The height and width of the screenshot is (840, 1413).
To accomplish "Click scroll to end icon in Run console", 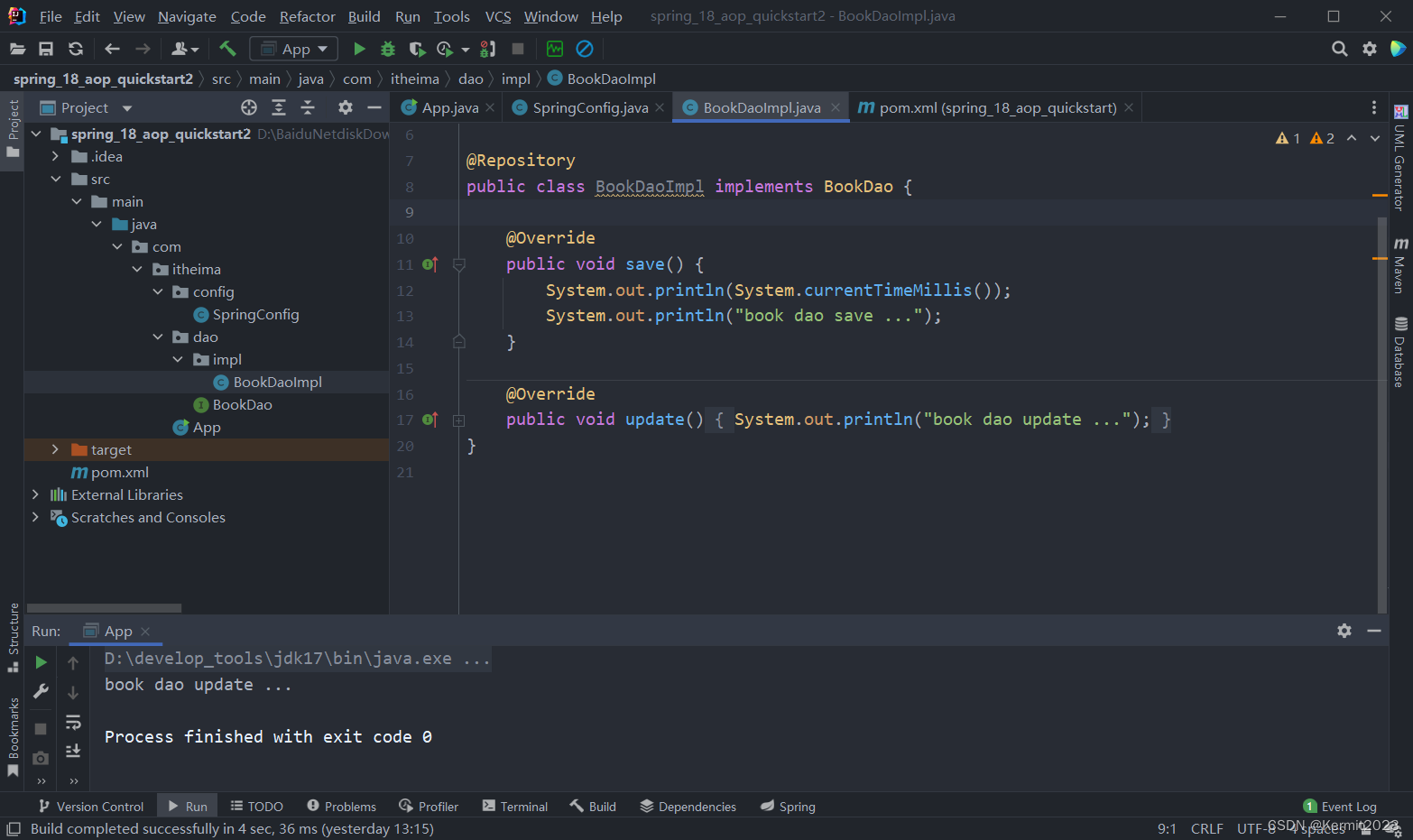I will [73, 751].
